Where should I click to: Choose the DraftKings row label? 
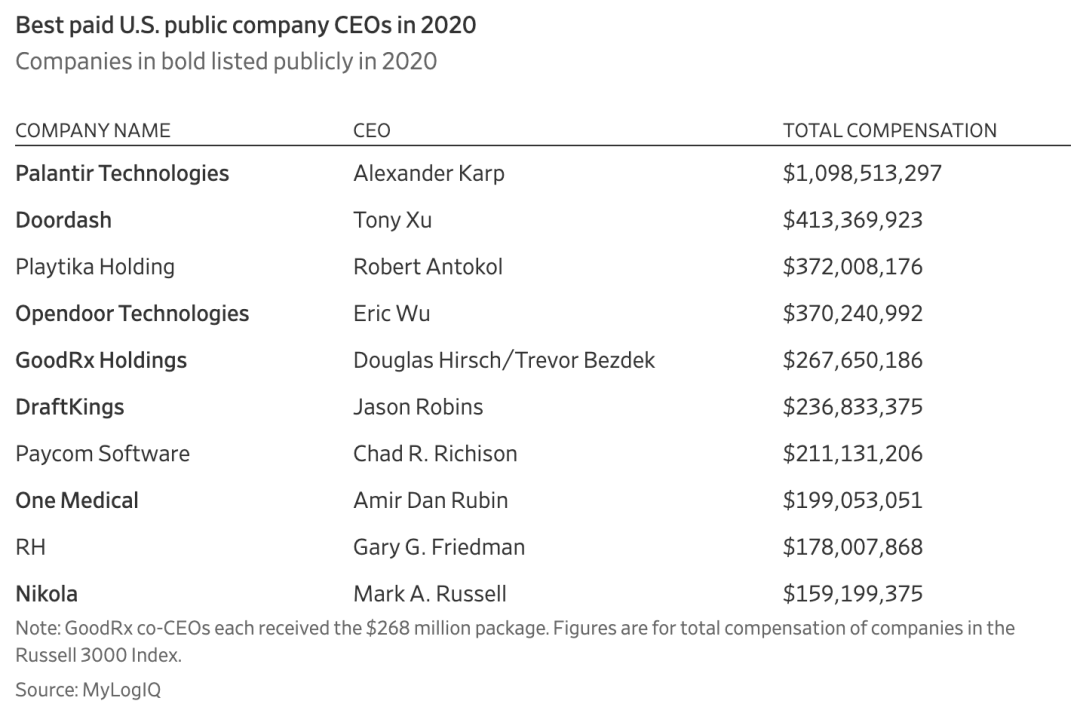(x=70, y=407)
